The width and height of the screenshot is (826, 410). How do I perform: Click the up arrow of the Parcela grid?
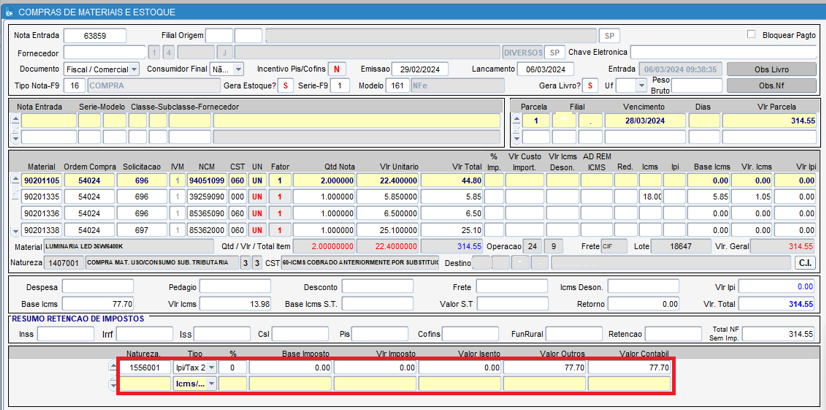click(516, 118)
